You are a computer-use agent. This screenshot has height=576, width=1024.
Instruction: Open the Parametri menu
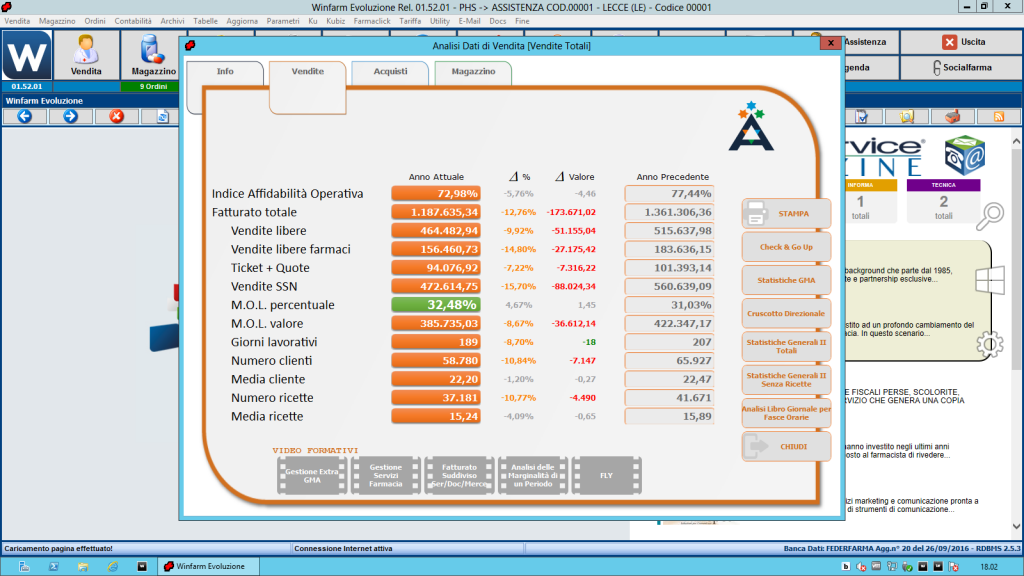tap(283, 21)
